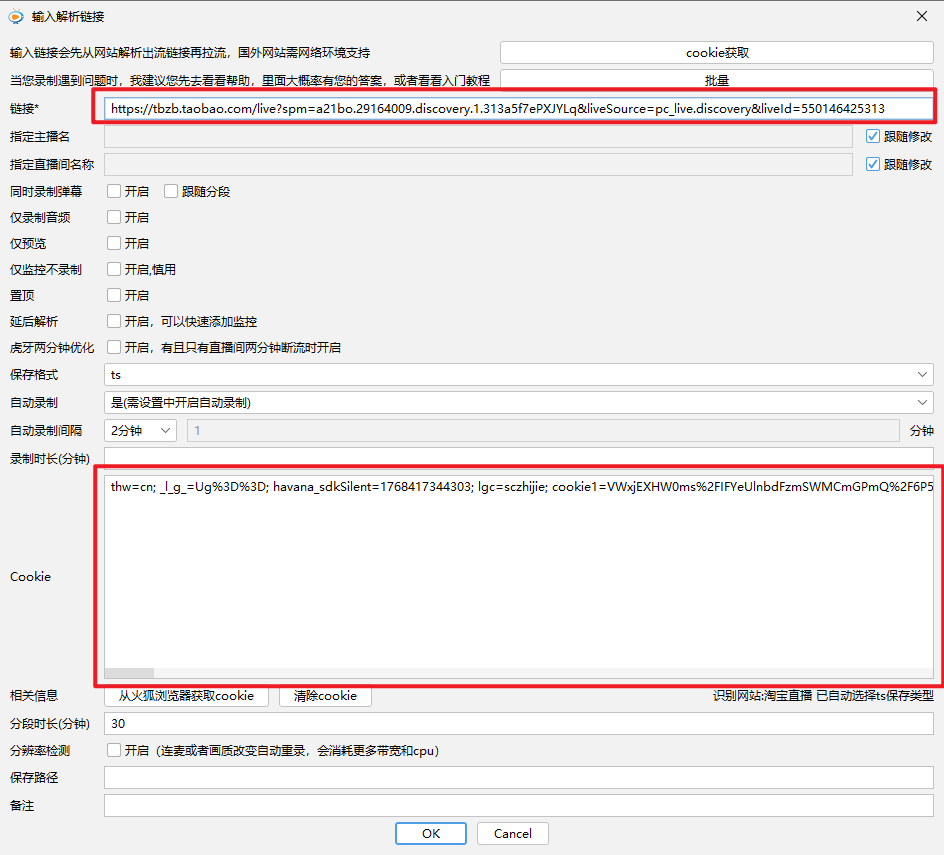Click the app icon in title bar
Screen dimensions: 944x855
(16, 16)
